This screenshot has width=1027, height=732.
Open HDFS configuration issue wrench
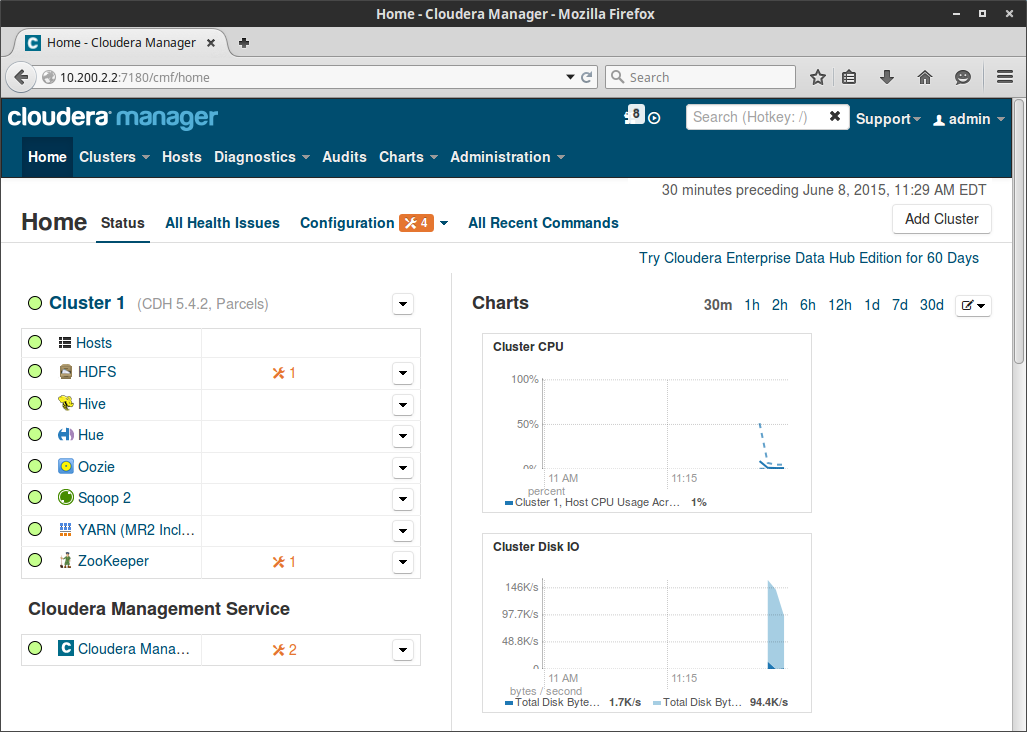(x=284, y=373)
